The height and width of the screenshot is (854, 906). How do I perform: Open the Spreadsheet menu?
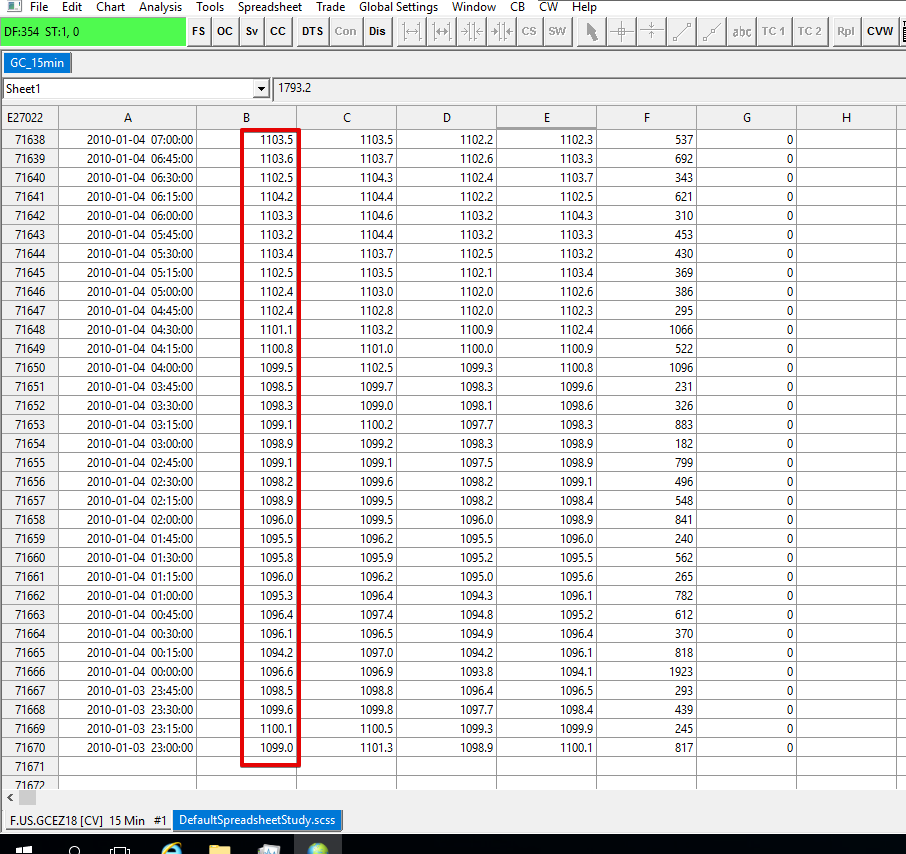[270, 7]
